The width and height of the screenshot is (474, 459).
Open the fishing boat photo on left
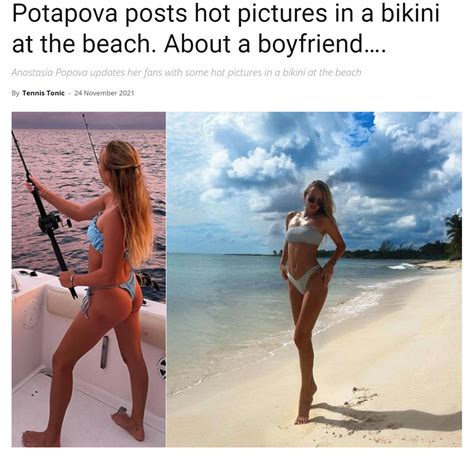[x=89, y=279]
